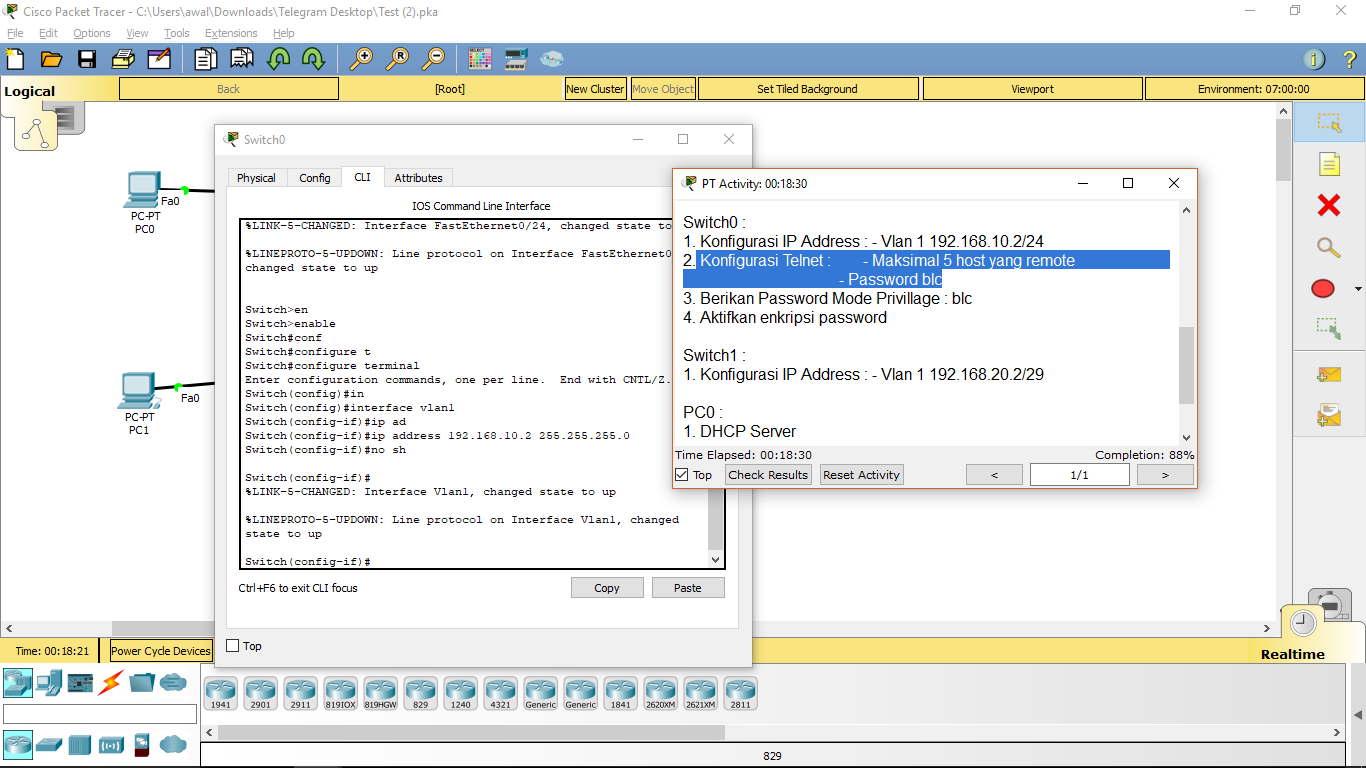Select the red Delete tool
Image resolution: width=1366 pixels, height=768 pixels.
[x=1329, y=206]
